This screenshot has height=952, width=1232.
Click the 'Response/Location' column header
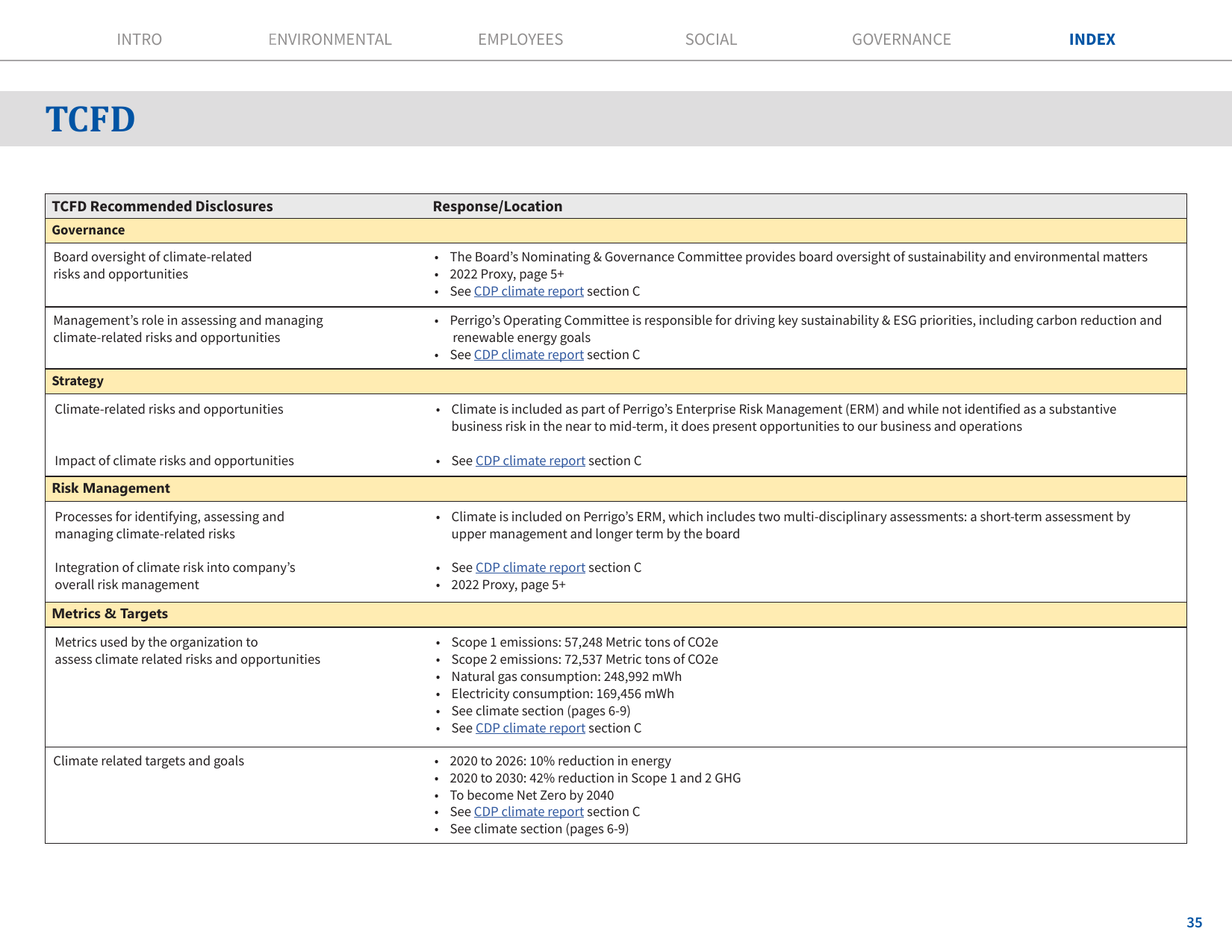coord(497,206)
